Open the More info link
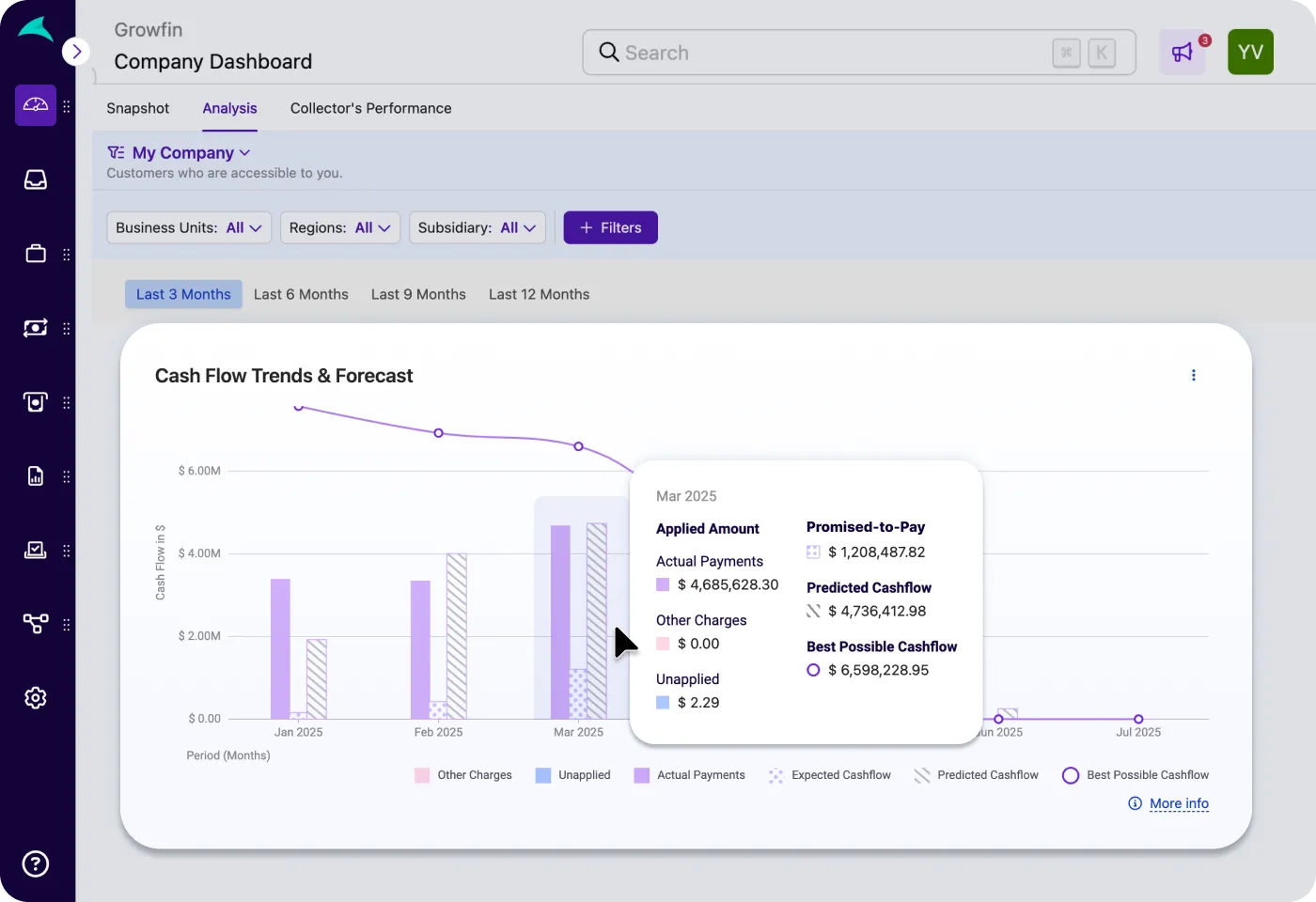Image resolution: width=1316 pixels, height=902 pixels. (1179, 803)
